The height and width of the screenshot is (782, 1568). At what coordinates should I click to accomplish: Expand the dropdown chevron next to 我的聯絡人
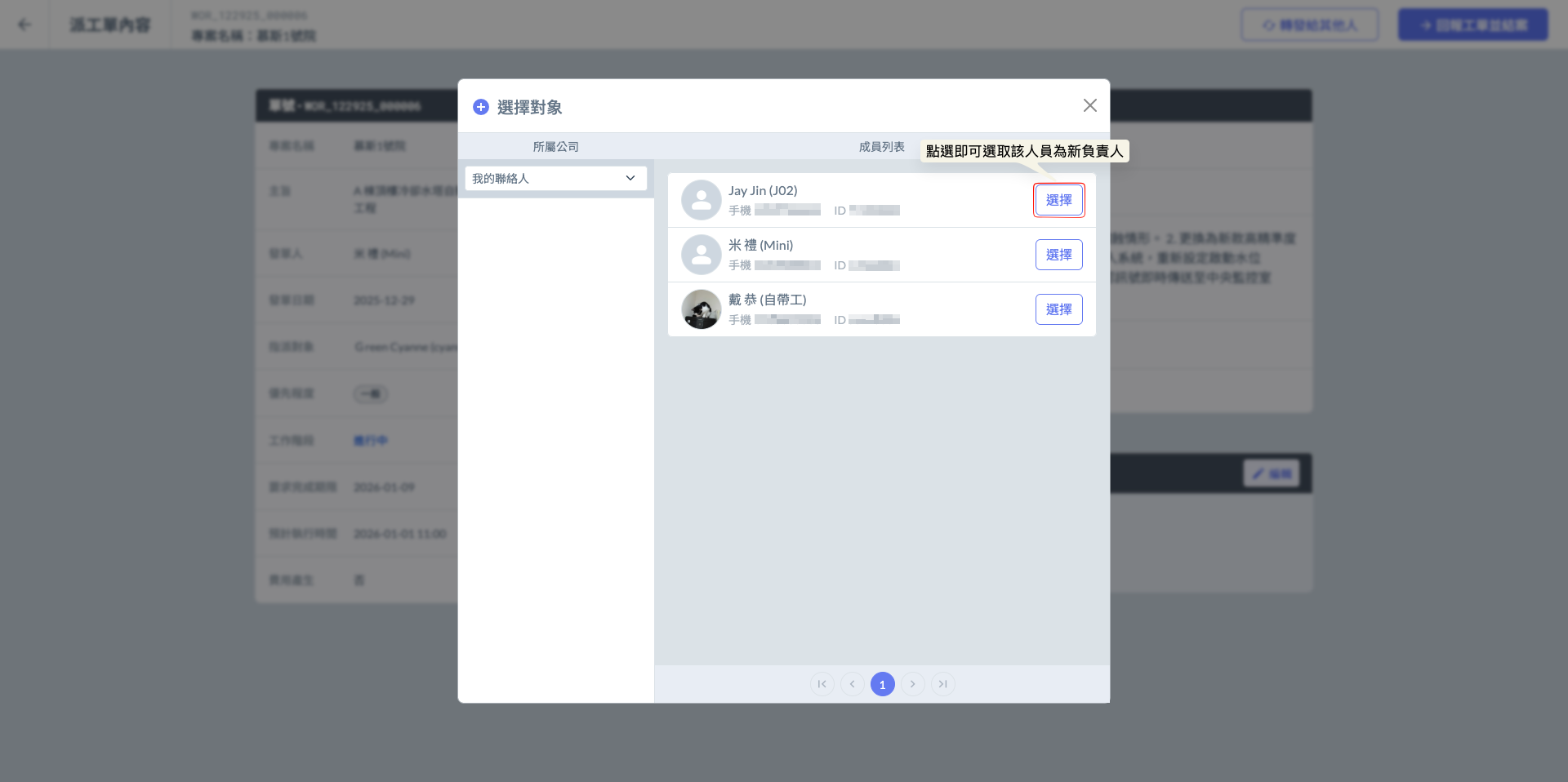[x=630, y=179]
